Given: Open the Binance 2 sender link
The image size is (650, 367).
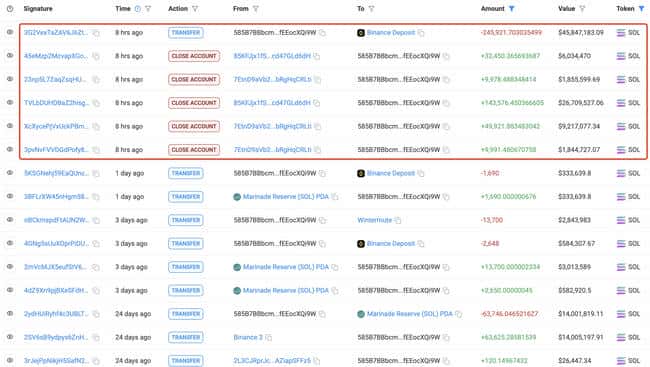Looking at the screenshot, I should coord(248,338).
